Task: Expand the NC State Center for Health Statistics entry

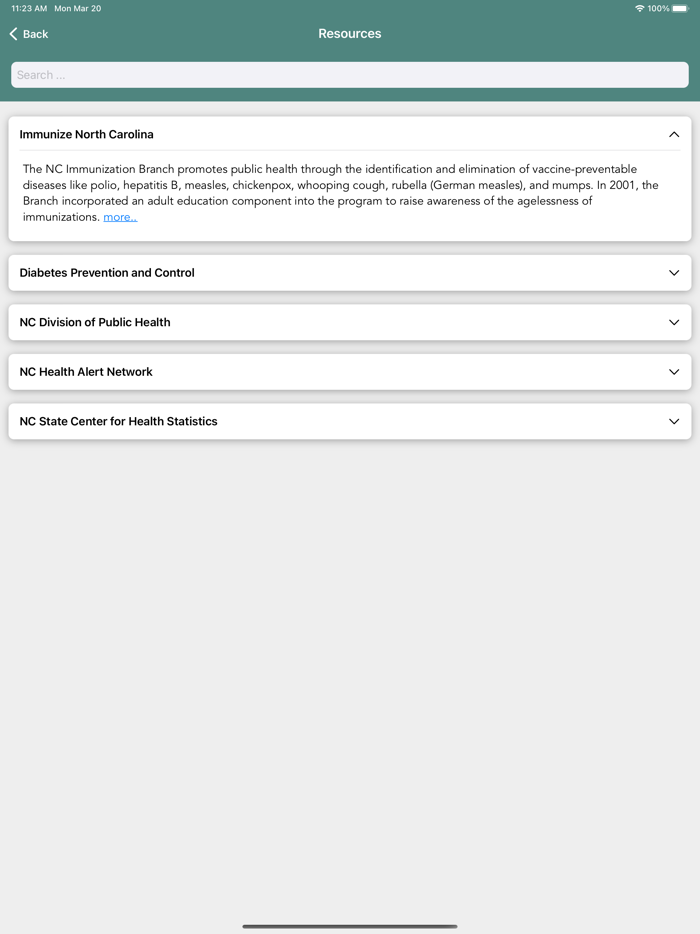Action: point(350,421)
